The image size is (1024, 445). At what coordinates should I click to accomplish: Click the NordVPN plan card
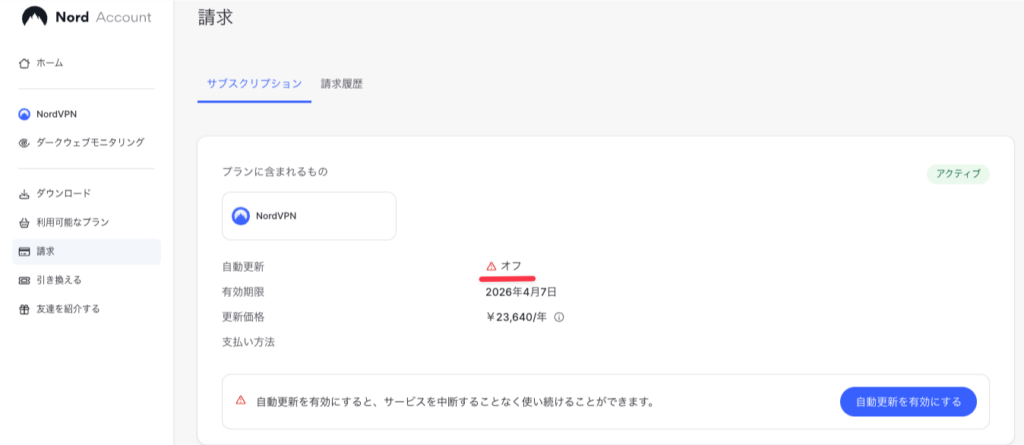point(309,216)
